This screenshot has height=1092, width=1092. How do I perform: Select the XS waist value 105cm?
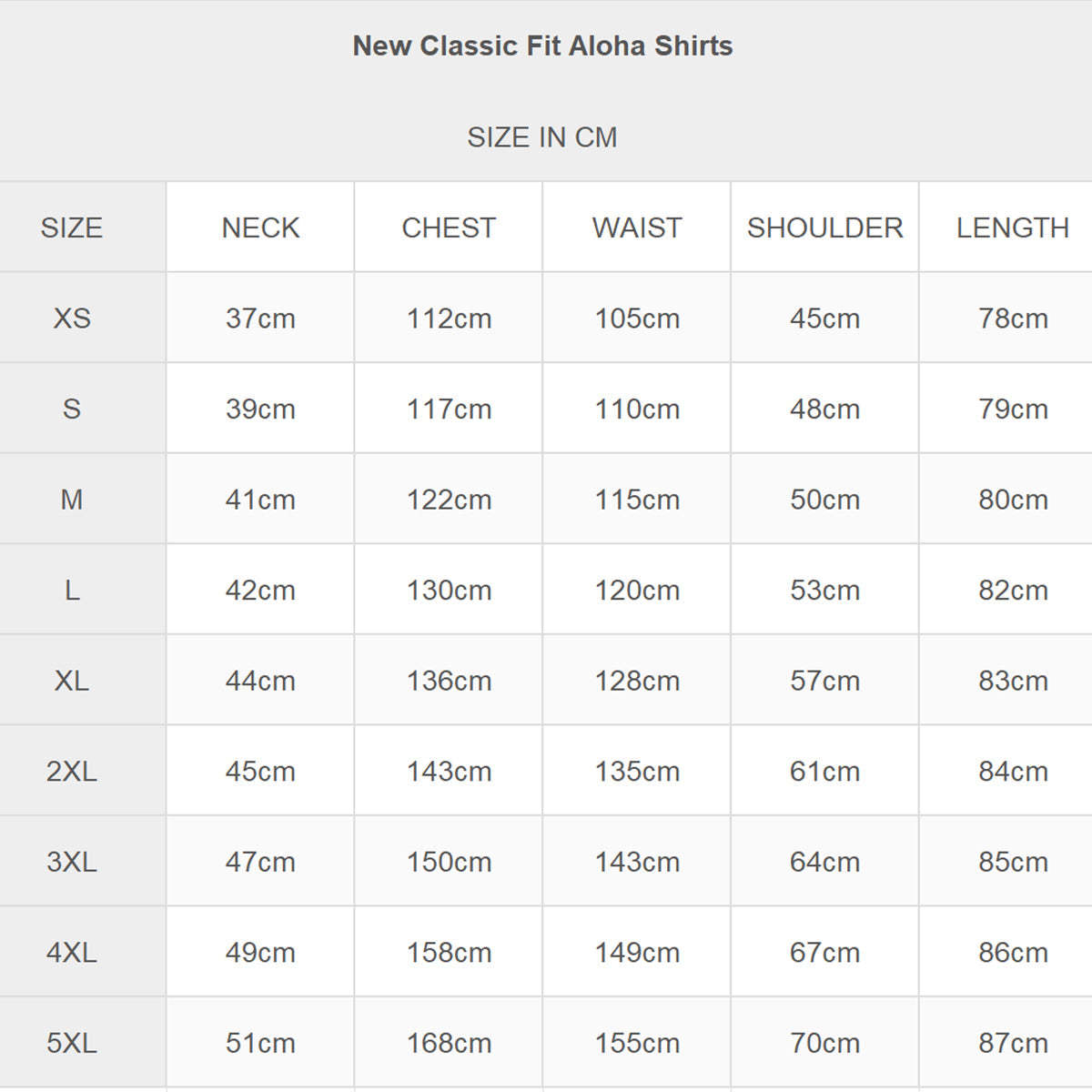[637, 318]
